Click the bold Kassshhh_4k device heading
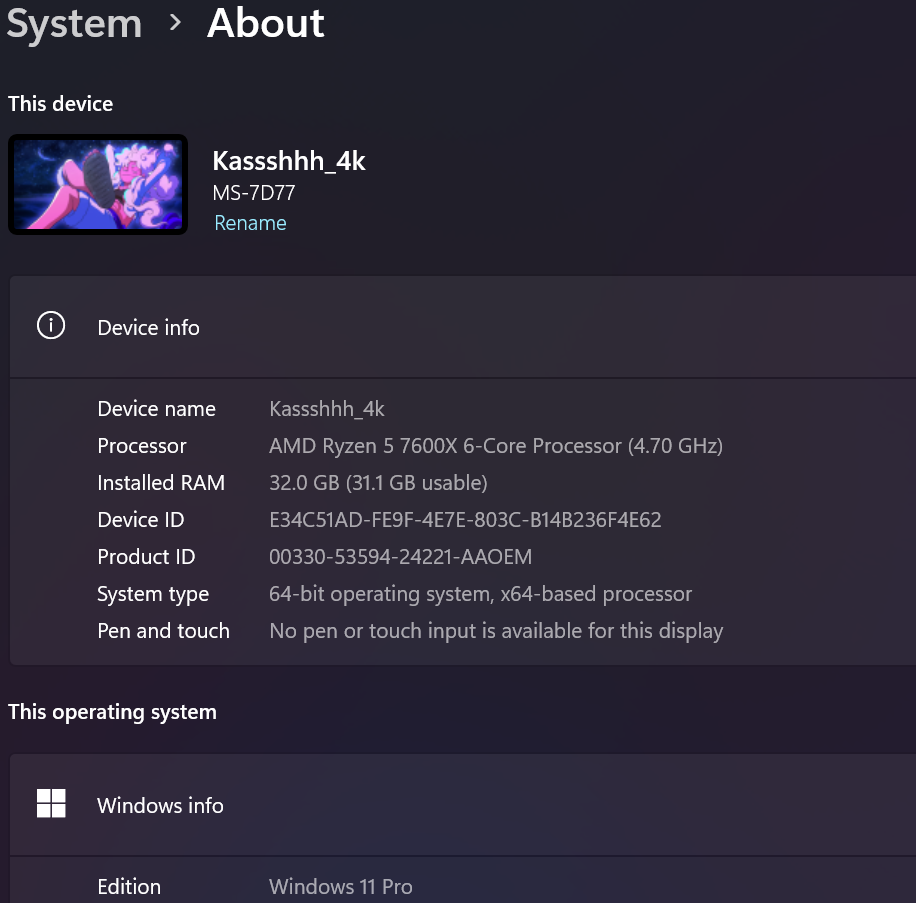Screen dimensions: 916x903 pos(289,161)
